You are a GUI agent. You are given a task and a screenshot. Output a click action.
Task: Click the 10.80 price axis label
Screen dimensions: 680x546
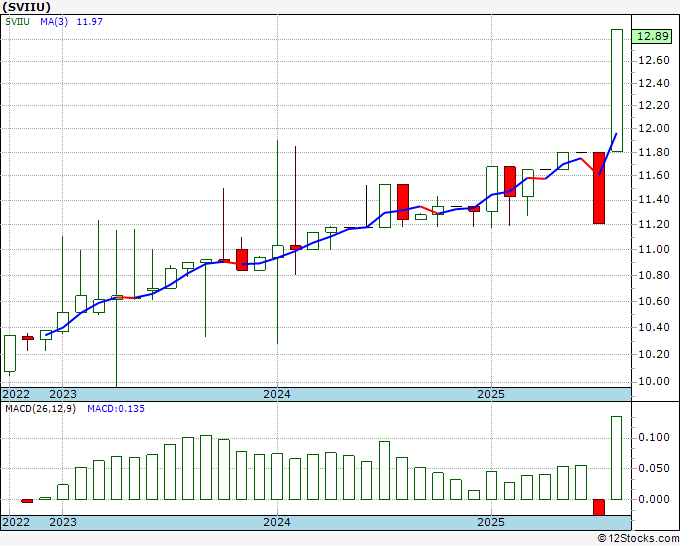(x=654, y=276)
